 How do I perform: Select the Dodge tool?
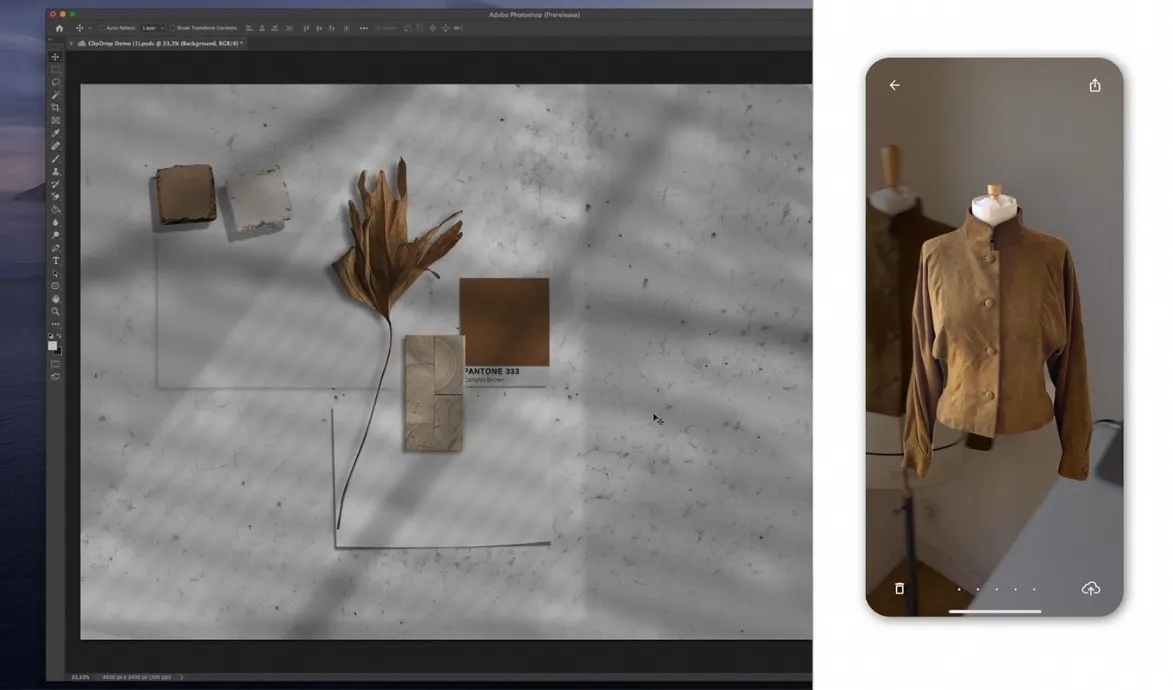click(55, 235)
